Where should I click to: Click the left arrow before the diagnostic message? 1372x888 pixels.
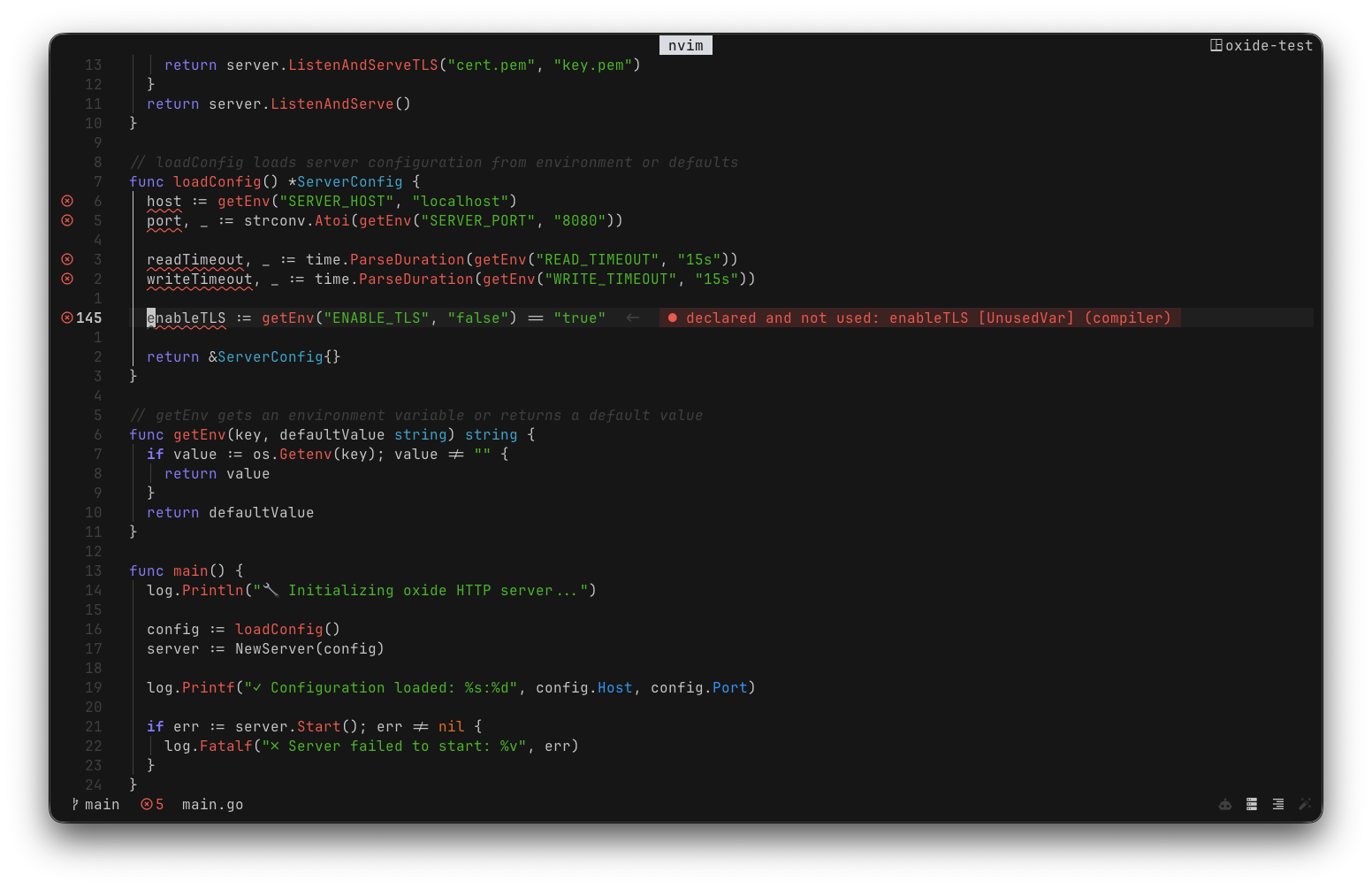click(633, 318)
